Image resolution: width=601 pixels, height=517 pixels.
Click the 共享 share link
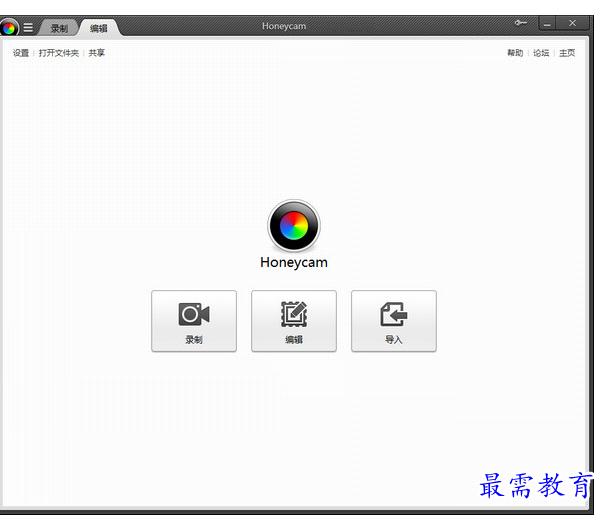coord(97,53)
